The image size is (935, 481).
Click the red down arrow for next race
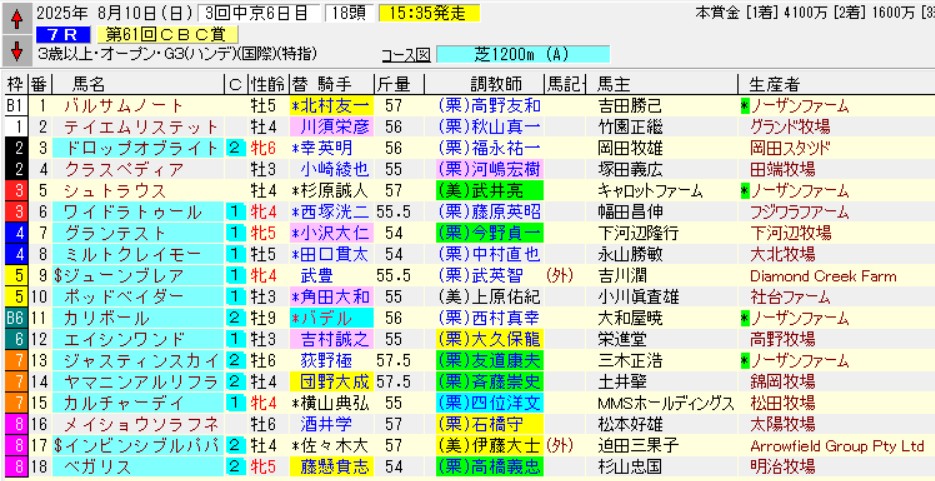(16, 49)
